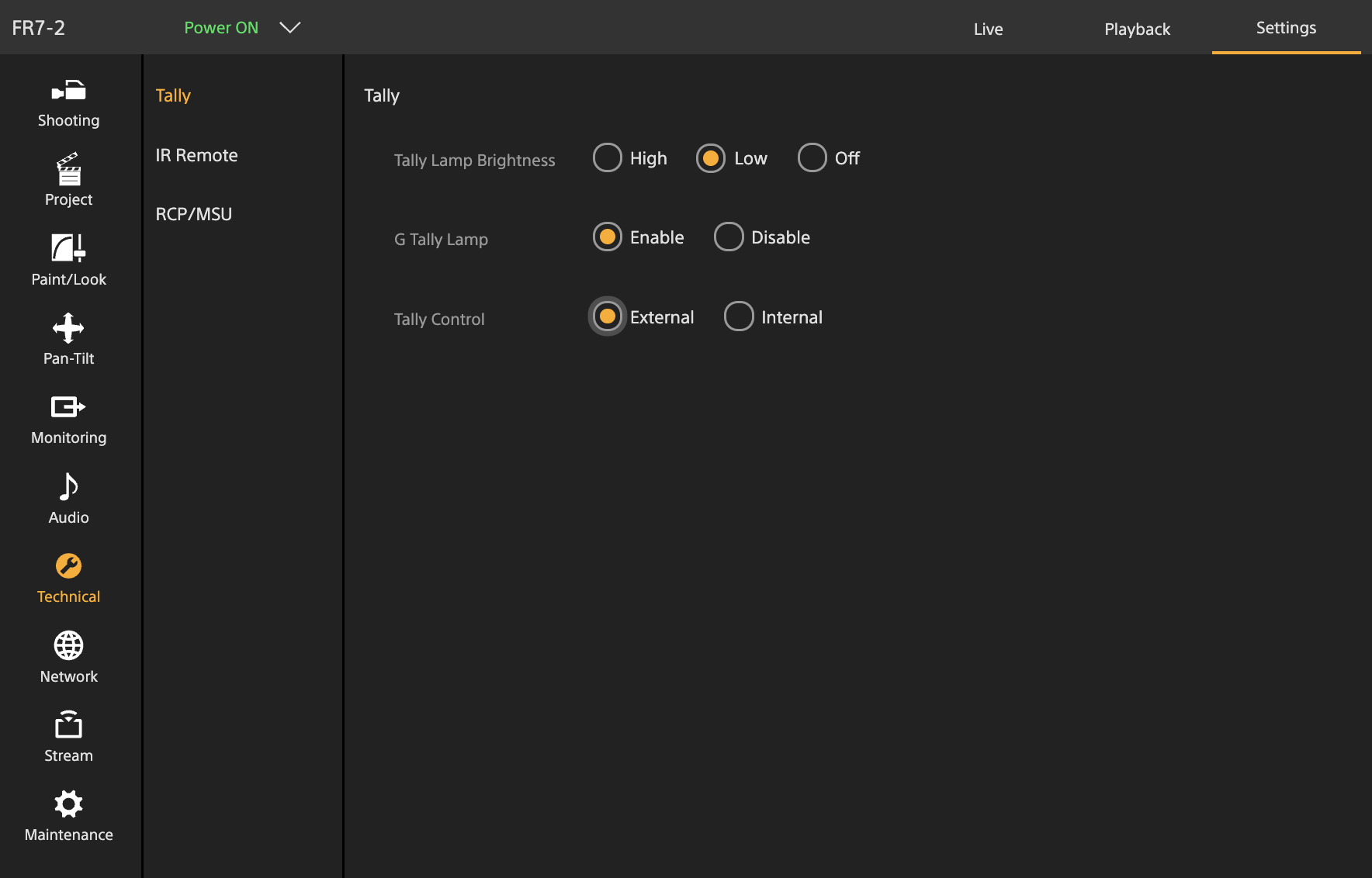The height and width of the screenshot is (878, 1372).
Task: Click the Power ON status text
Action: (x=221, y=28)
